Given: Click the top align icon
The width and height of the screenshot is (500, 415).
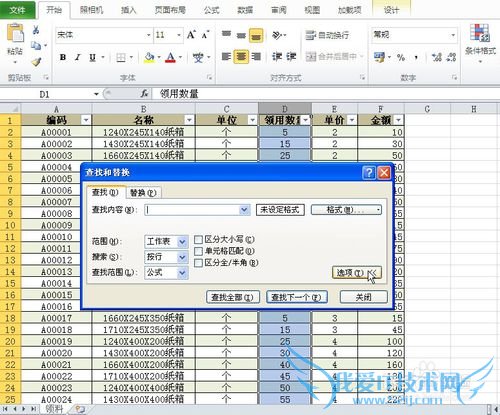Looking at the screenshot, I should 226,35.
